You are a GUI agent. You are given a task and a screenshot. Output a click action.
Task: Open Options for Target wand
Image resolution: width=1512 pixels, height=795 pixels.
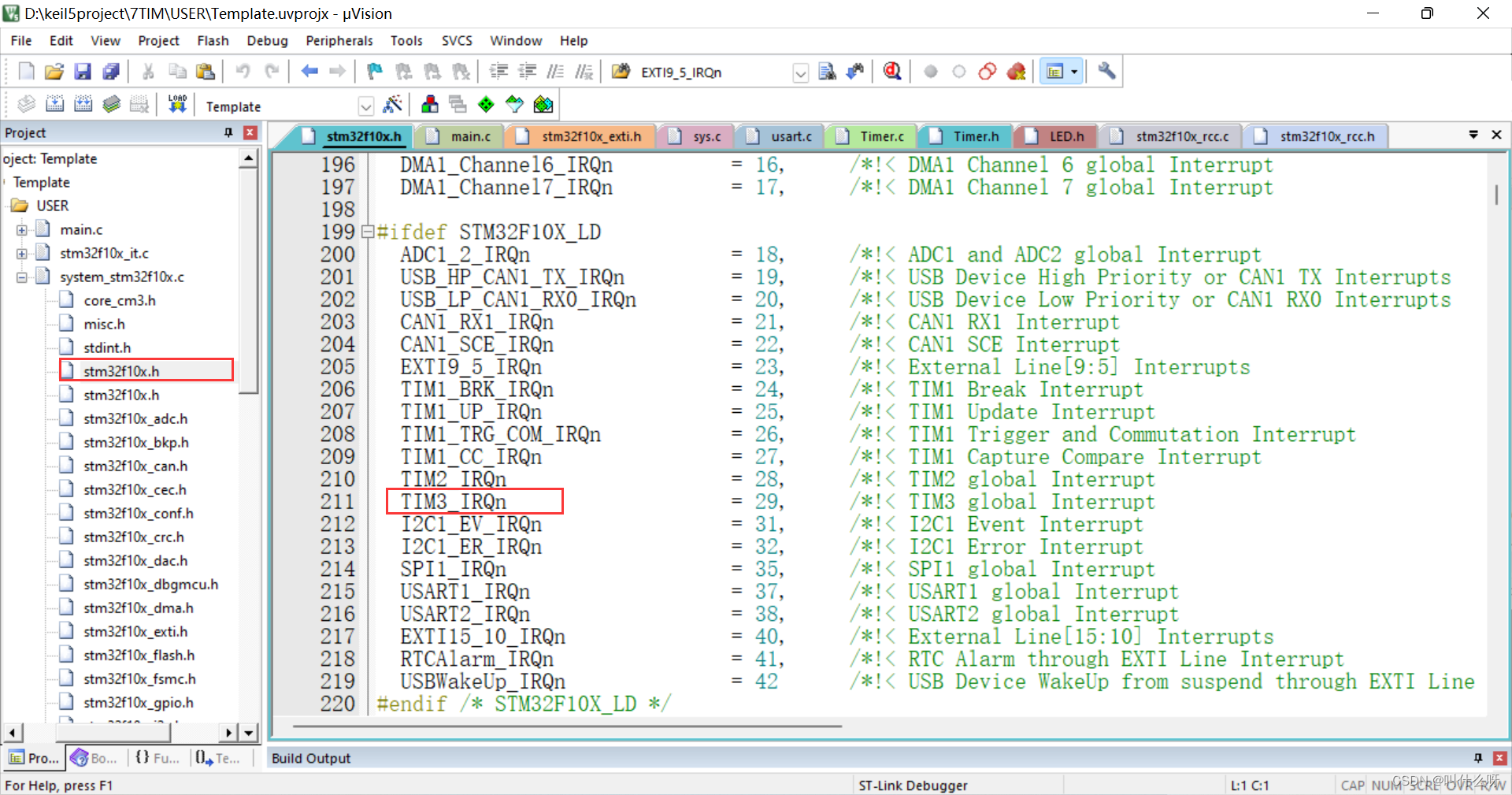392,104
